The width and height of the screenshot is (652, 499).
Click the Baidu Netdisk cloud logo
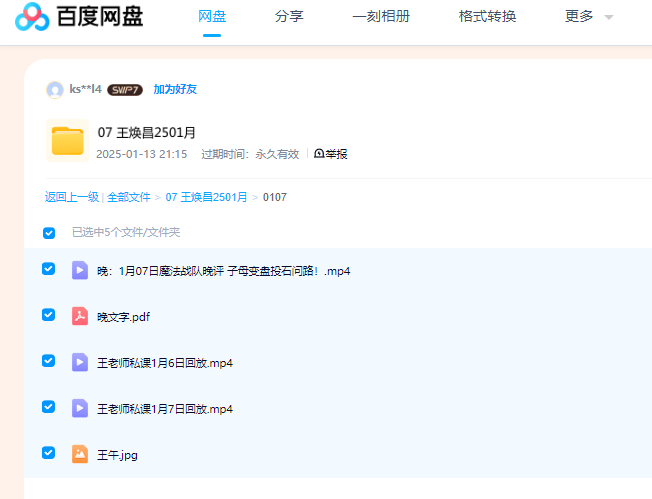coord(32,17)
